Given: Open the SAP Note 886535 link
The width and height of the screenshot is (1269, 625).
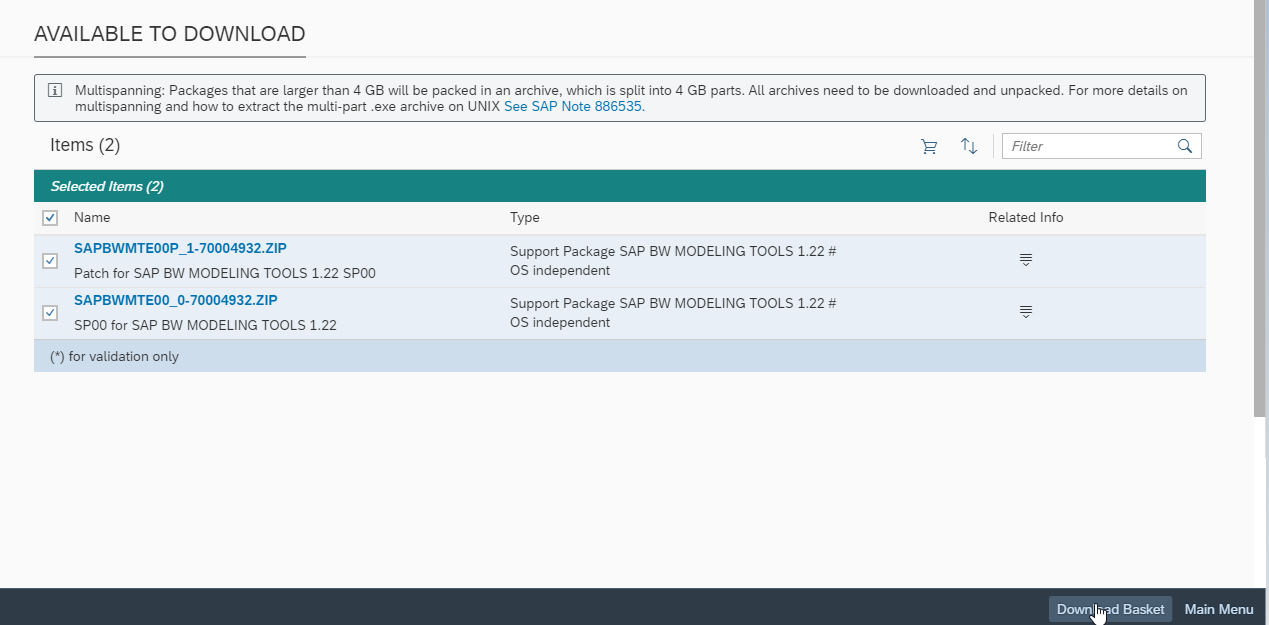Looking at the screenshot, I should (574, 106).
